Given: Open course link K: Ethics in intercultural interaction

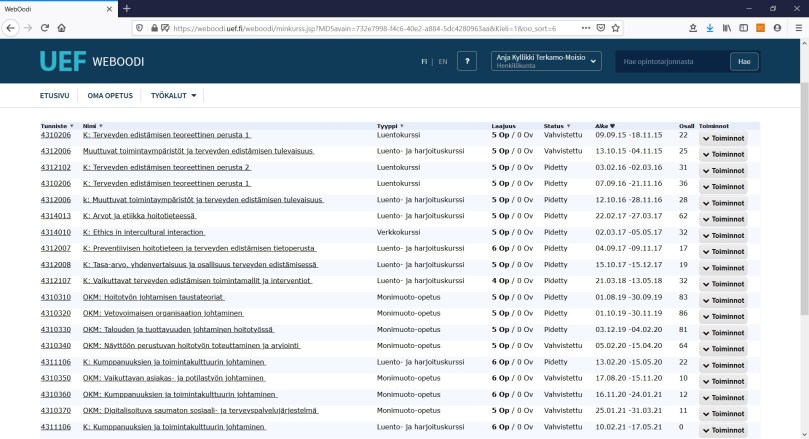Looking at the screenshot, I should click(x=143, y=231).
